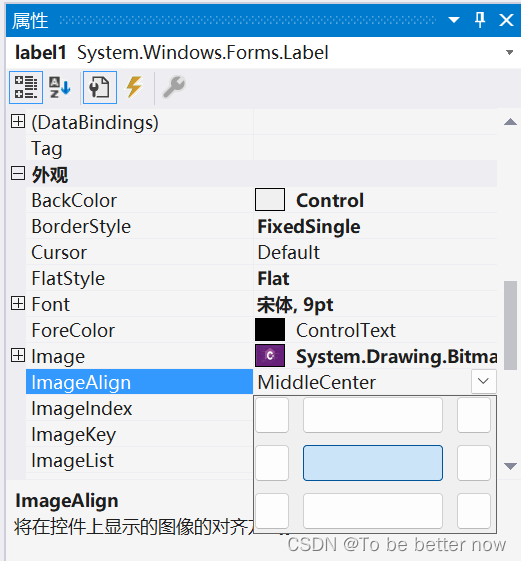This screenshot has width=521, height=561.
Task: Open Events view lightning bolt icon
Action: point(135,87)
